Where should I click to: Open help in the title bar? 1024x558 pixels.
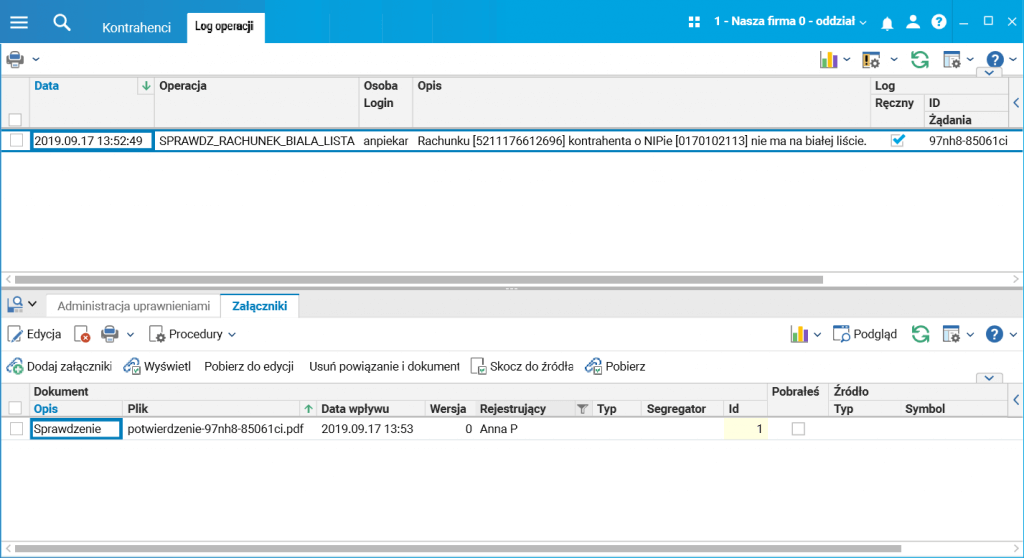click(939, 22)
